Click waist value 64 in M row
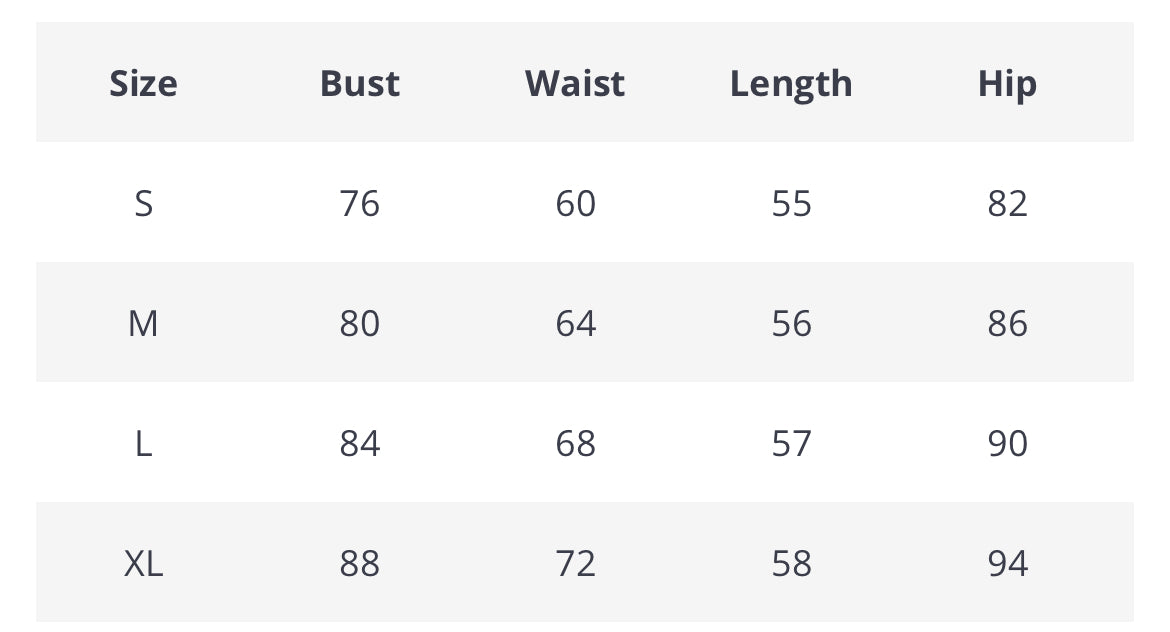Viewport: 1170px width, 632px height. click(x=575, y=323)
